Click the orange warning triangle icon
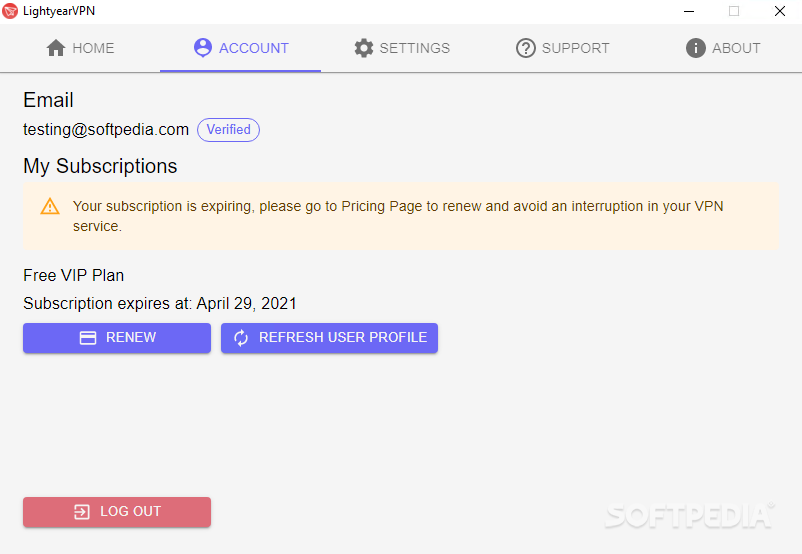802x554 pixels. (50, 206)
